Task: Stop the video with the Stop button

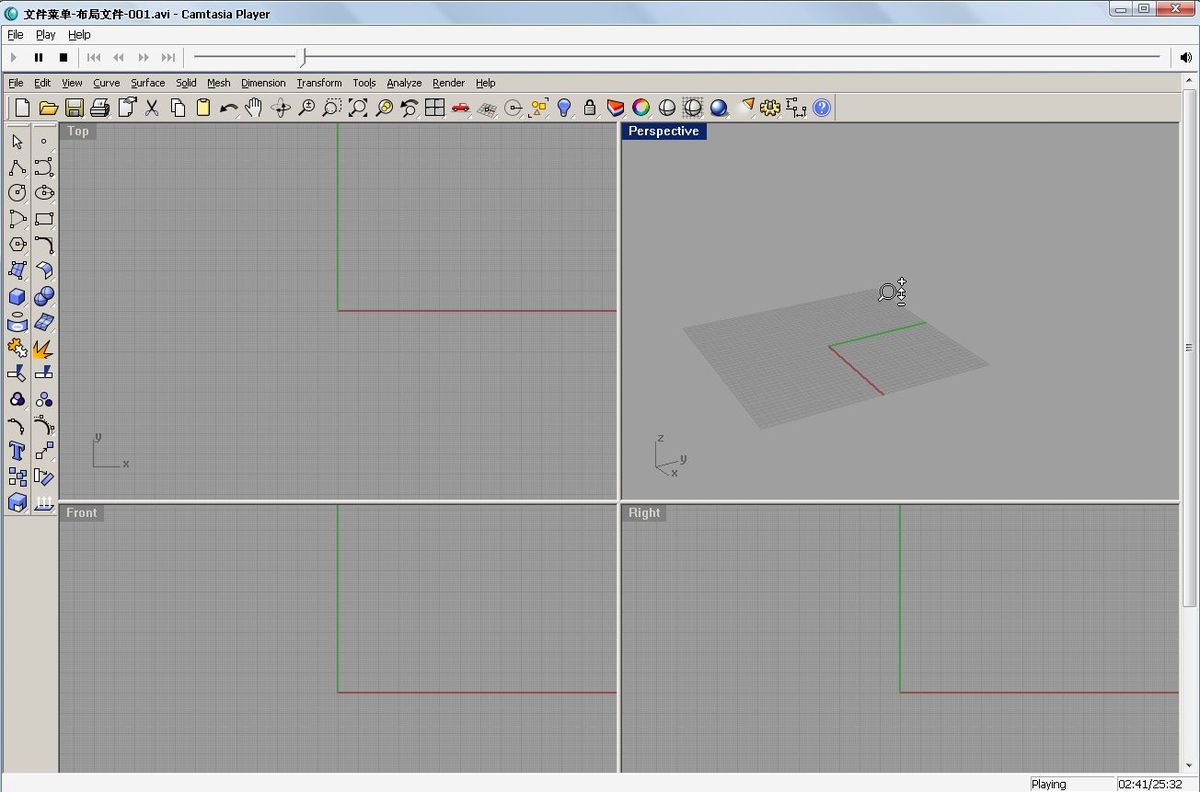Action: pyautogui.click(x=63, y=58)
